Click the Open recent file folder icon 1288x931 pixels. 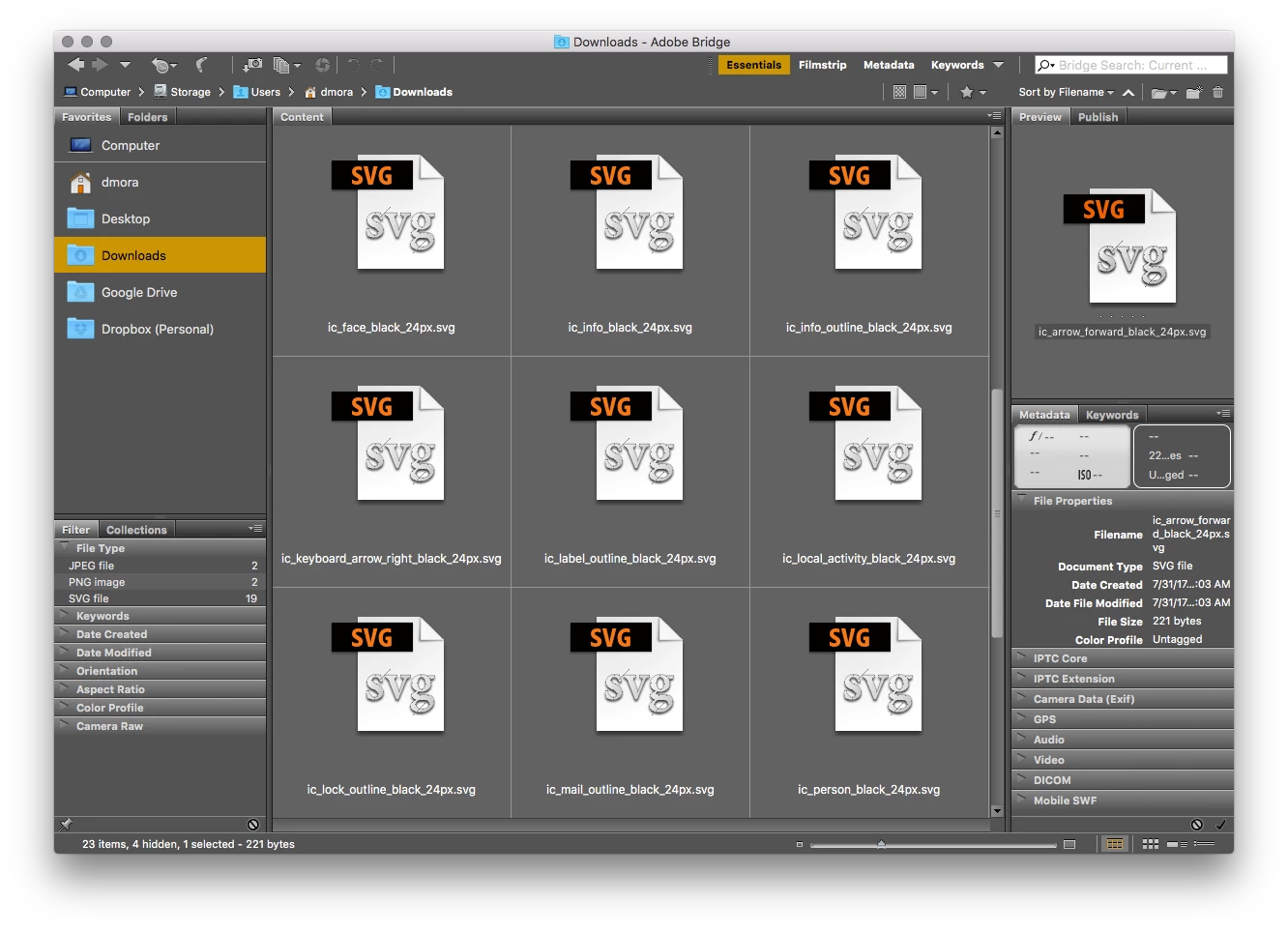click(1163, 92)
